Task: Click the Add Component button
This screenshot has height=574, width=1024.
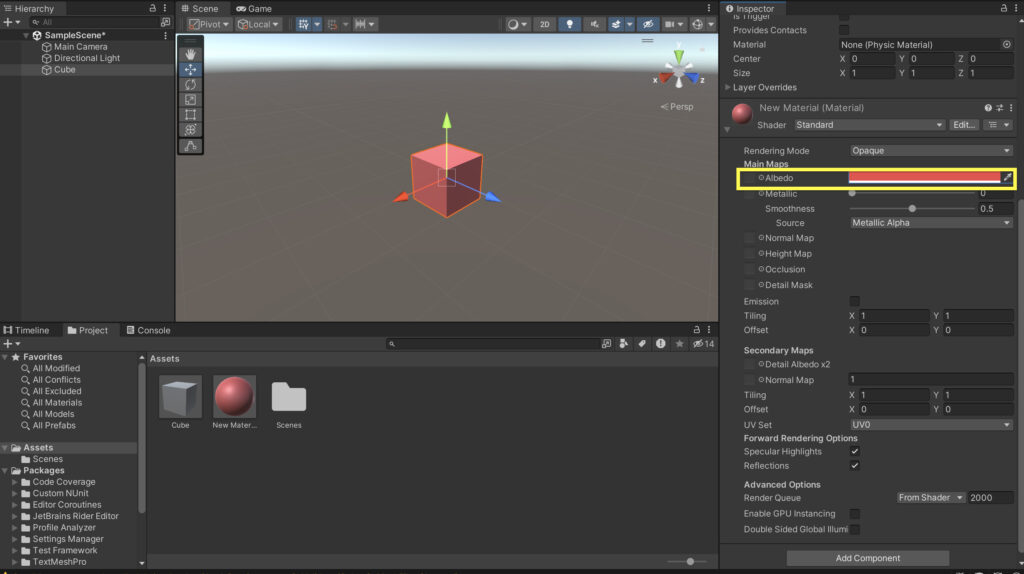Action: [x=867, y=558]
